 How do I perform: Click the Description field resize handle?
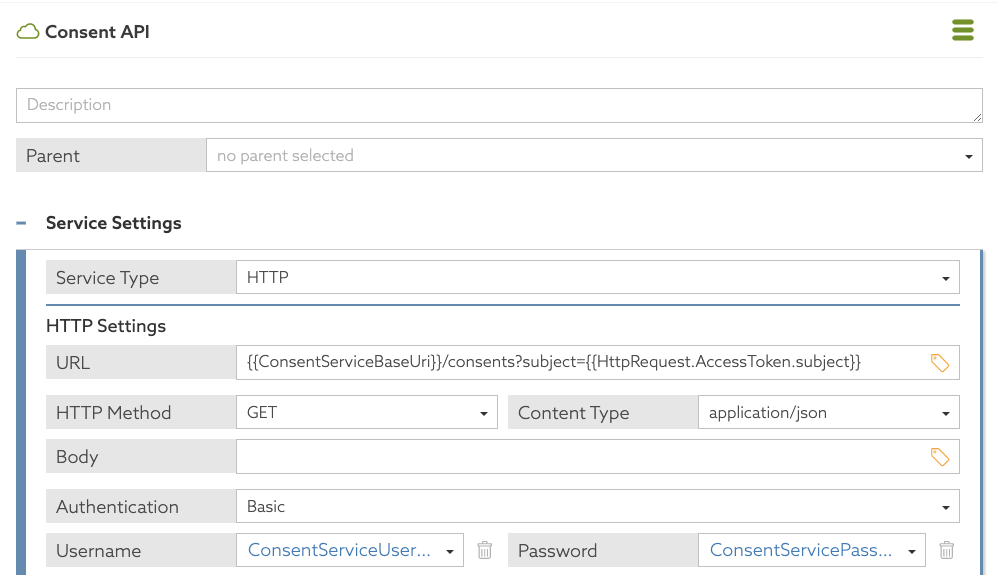coord(977,117)
